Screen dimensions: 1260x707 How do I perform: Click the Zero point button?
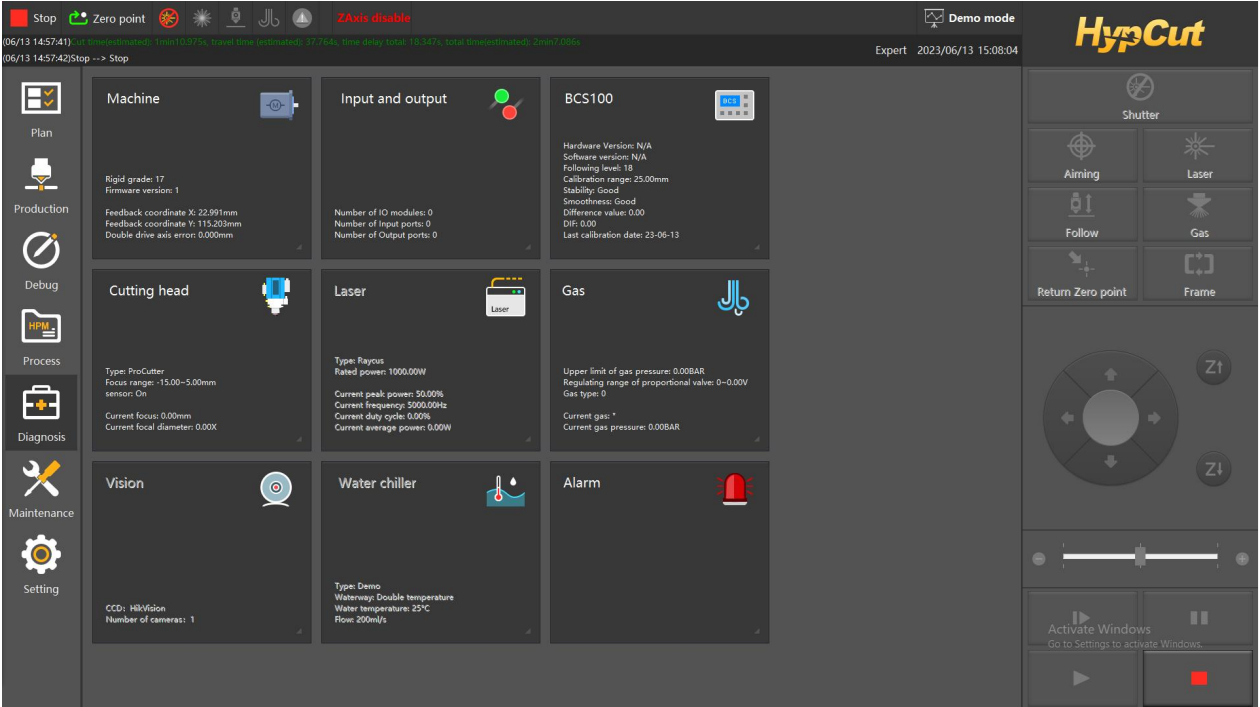click(107, 18)
